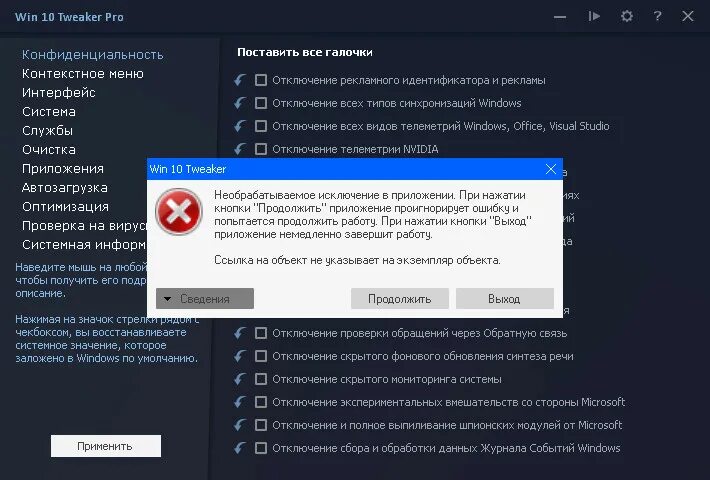Open the Автозагрузка section
This screenshot has height=480, width=710.
(x=65, y=188)
